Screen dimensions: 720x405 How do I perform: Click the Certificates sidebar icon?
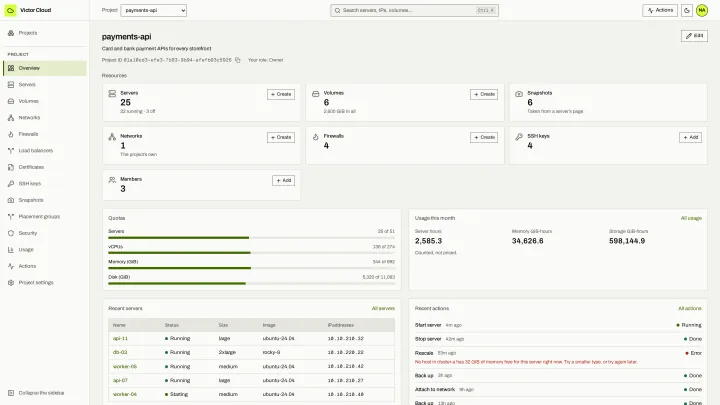click(11, 167)
